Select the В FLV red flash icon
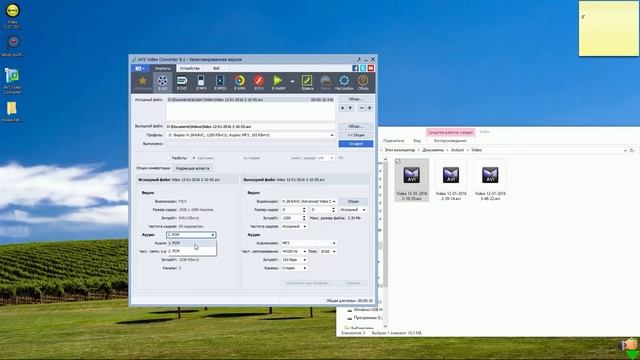The image size is (640, 360). click(x=259, y=82)
